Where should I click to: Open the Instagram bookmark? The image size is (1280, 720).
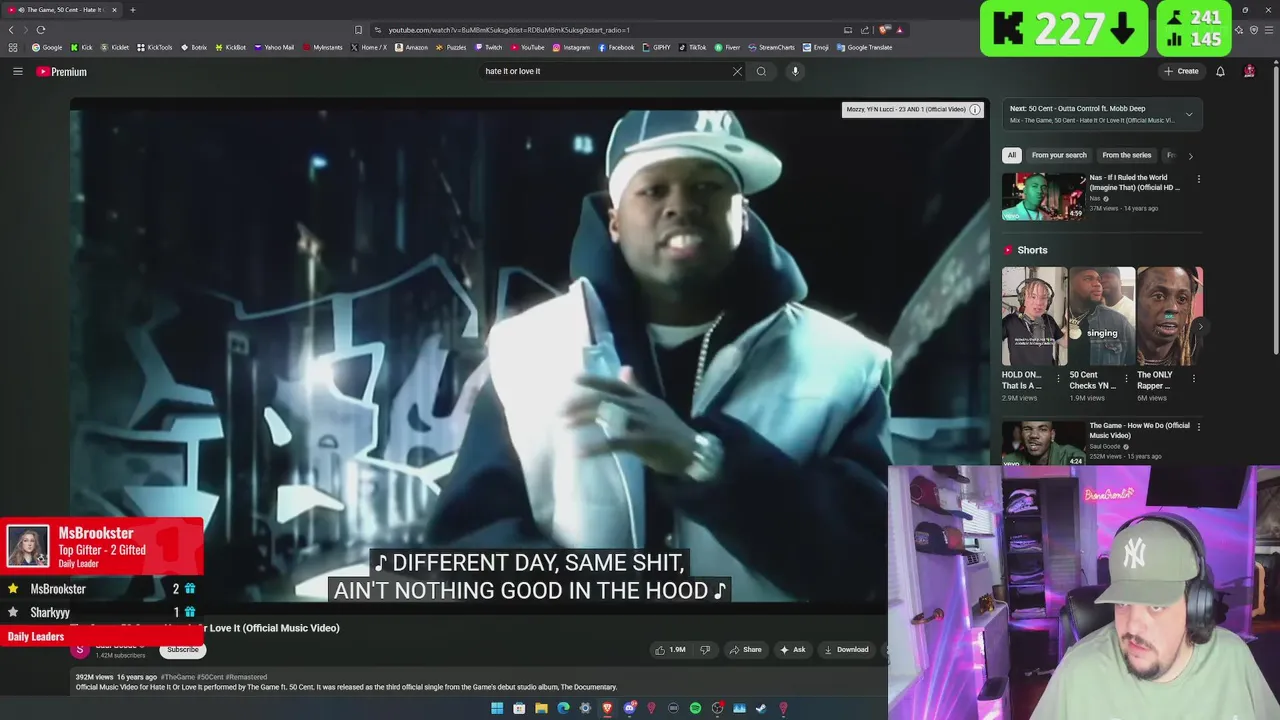coord(571,47)
